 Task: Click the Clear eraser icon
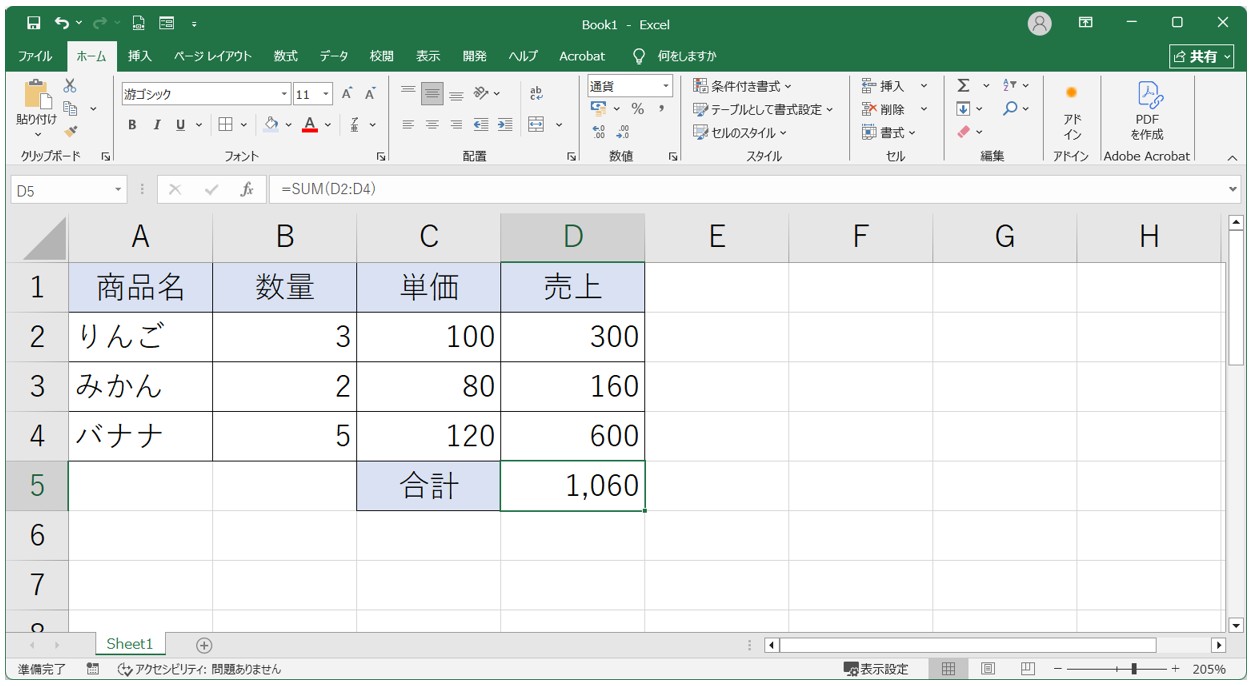tap(963, 131)
